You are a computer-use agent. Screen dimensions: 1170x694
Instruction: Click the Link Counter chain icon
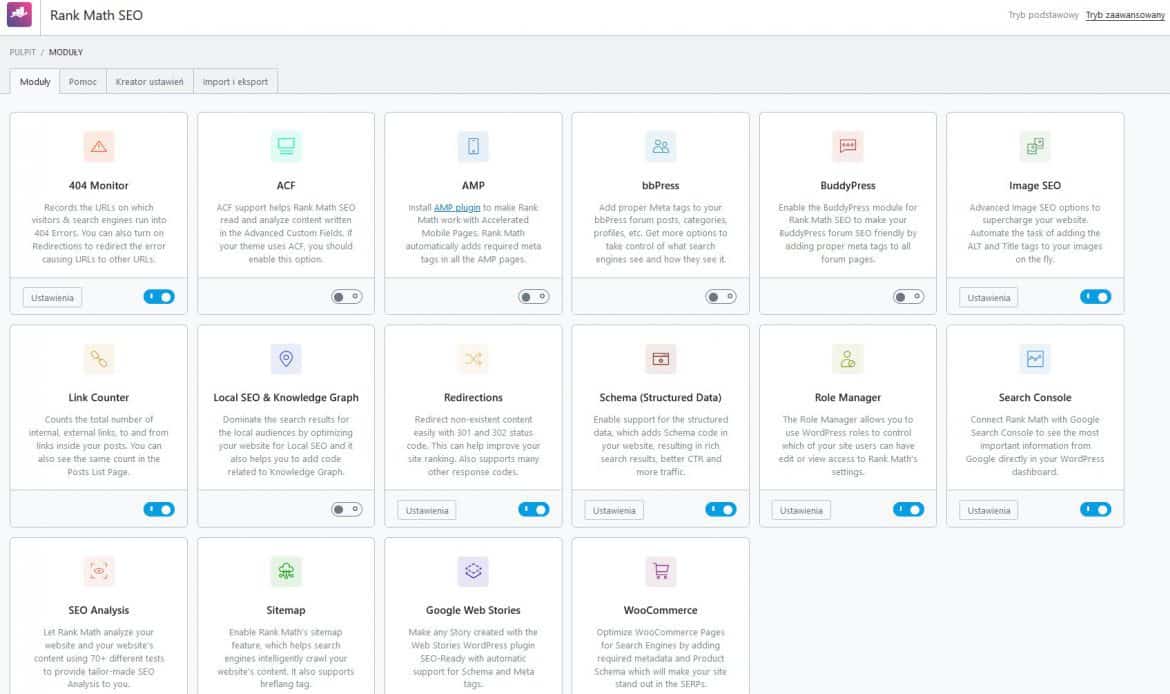[x=98, y=359]
